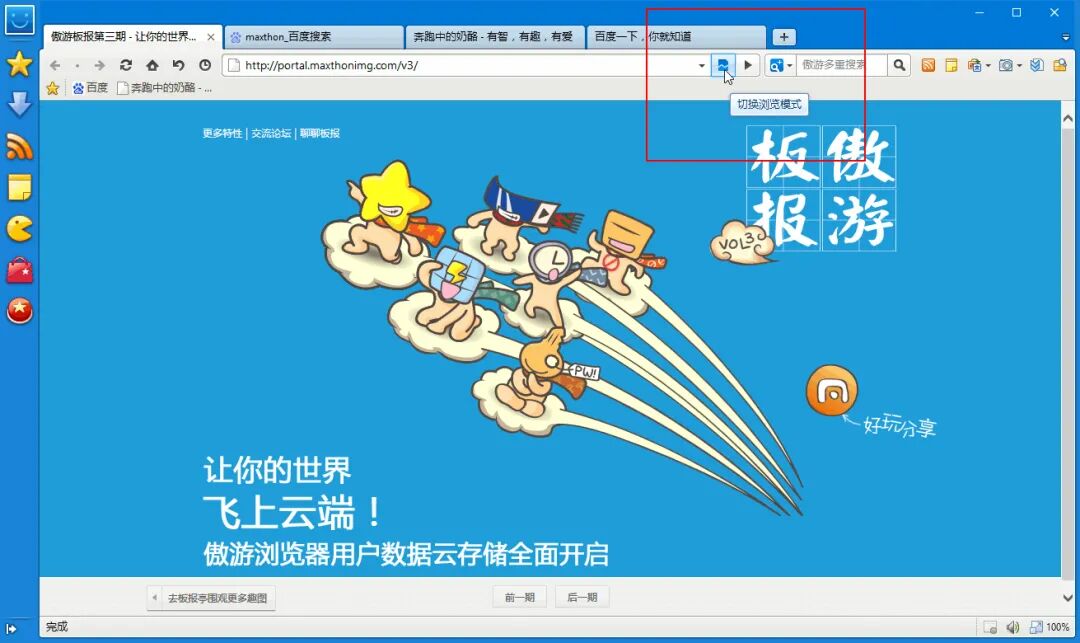Switch browsing mode with the lightning icon
1080x643 pixels.
pyautogui.click(x=723, y=65)
